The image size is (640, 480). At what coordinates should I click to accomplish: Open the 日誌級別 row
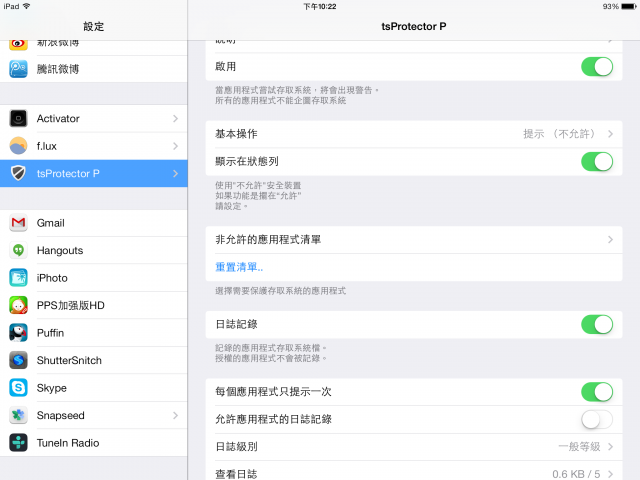tap(414, 447)
